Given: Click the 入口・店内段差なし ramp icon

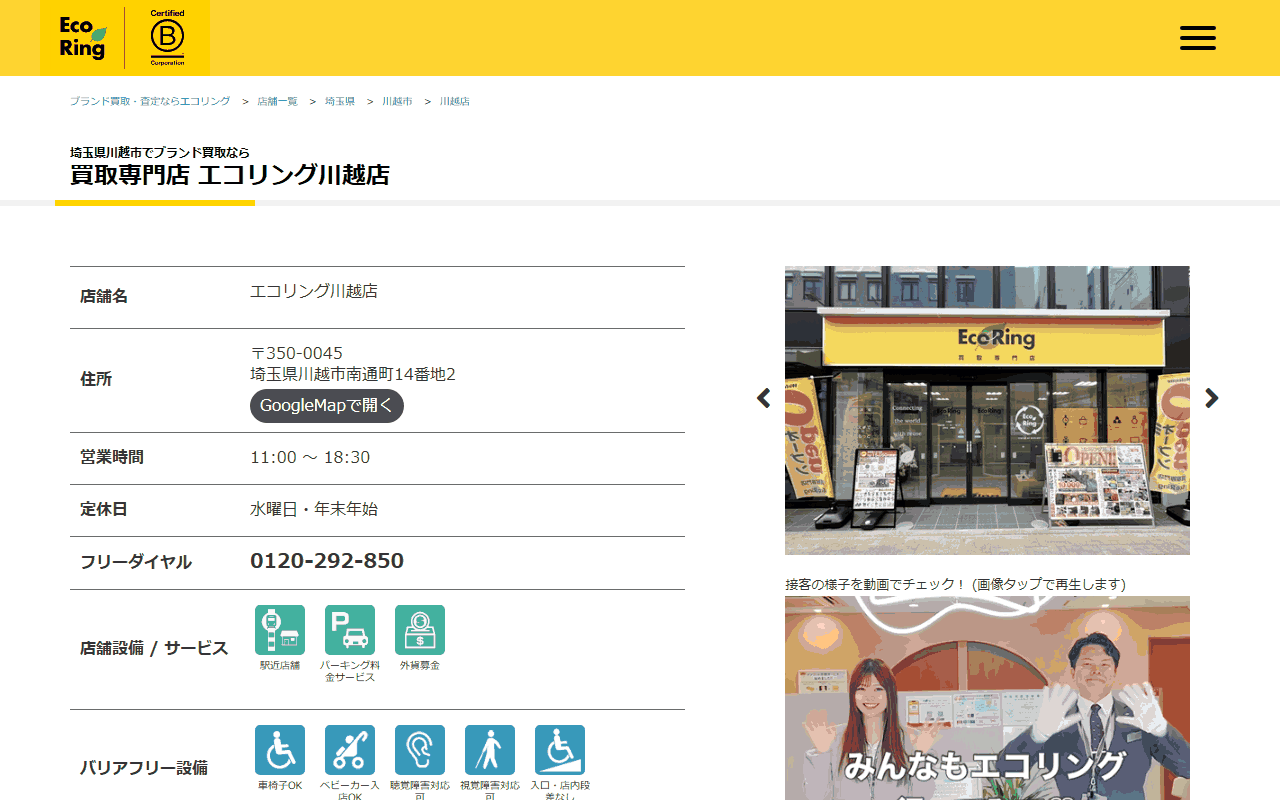Looking at the screenshot, I should pyautogui.click(x=560, y=750).
